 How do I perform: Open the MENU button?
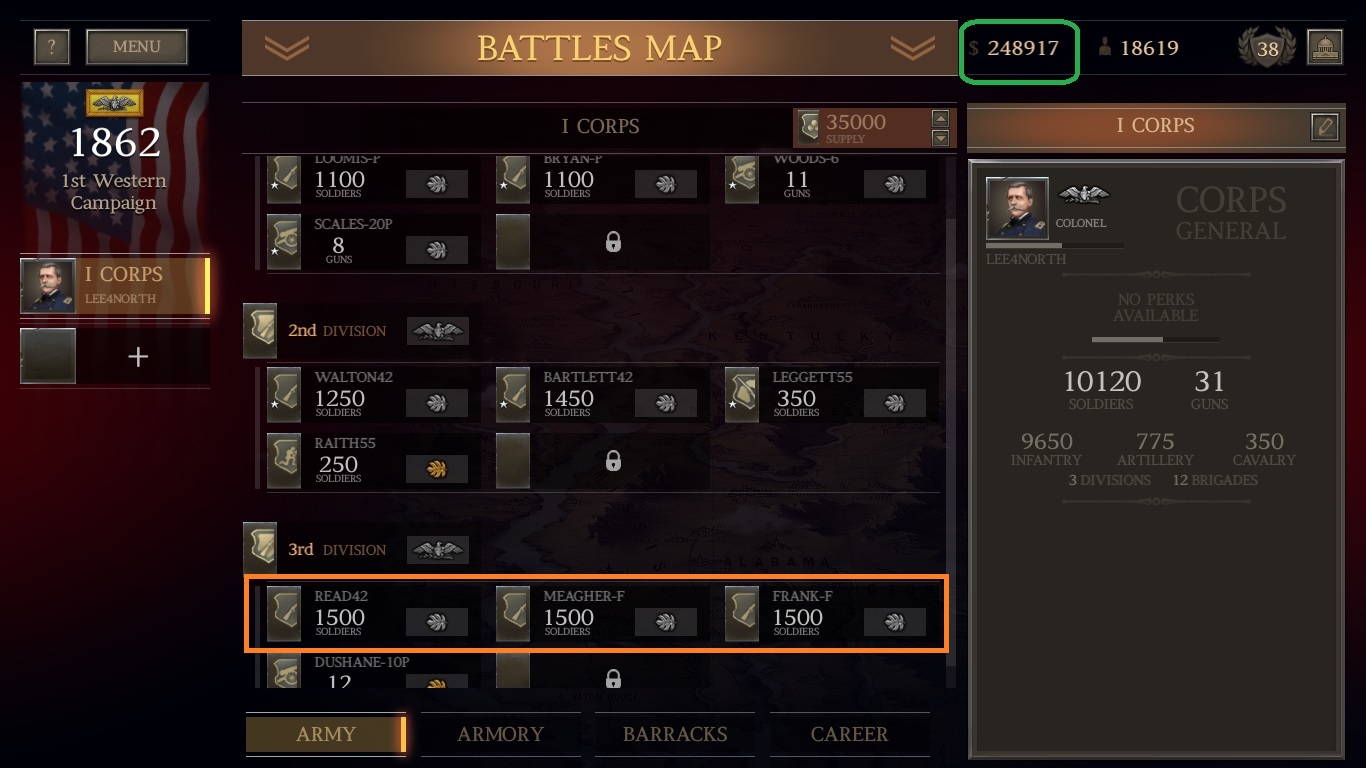pyautogui.click(x=137, y=47)
